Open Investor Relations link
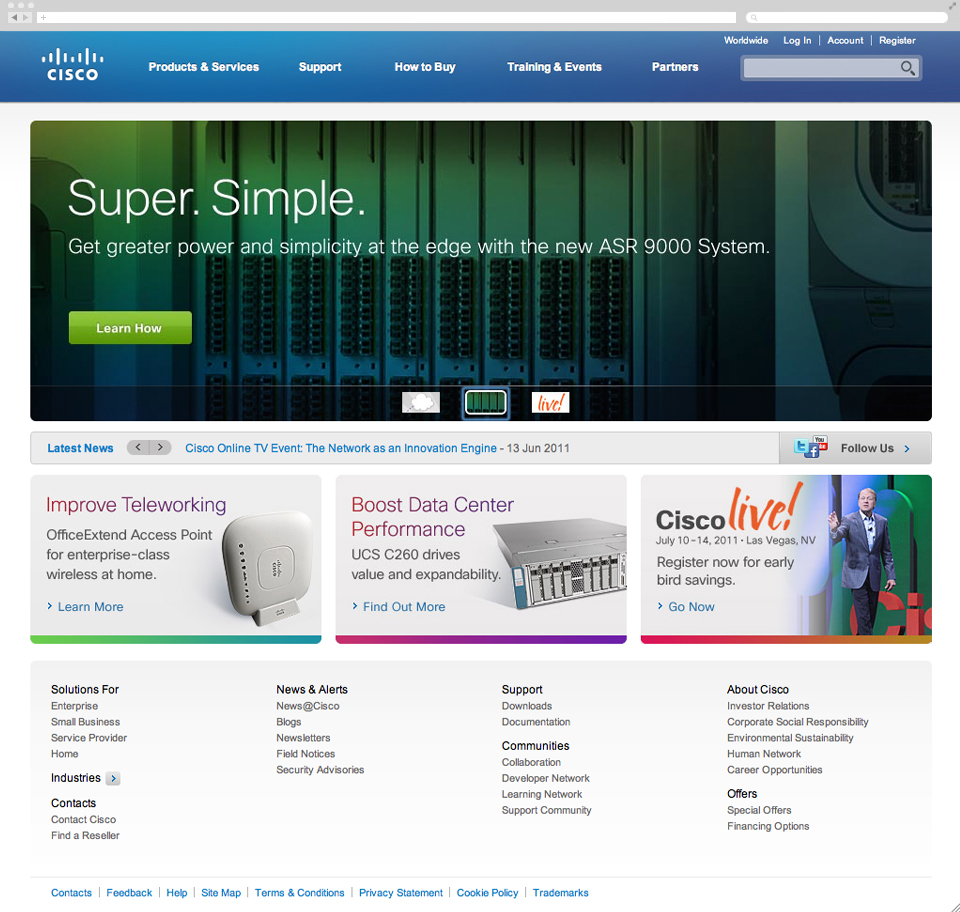Image resolution: width=960 pixels, height=912 pixels. pyautogui.click(x=768, y=706)
